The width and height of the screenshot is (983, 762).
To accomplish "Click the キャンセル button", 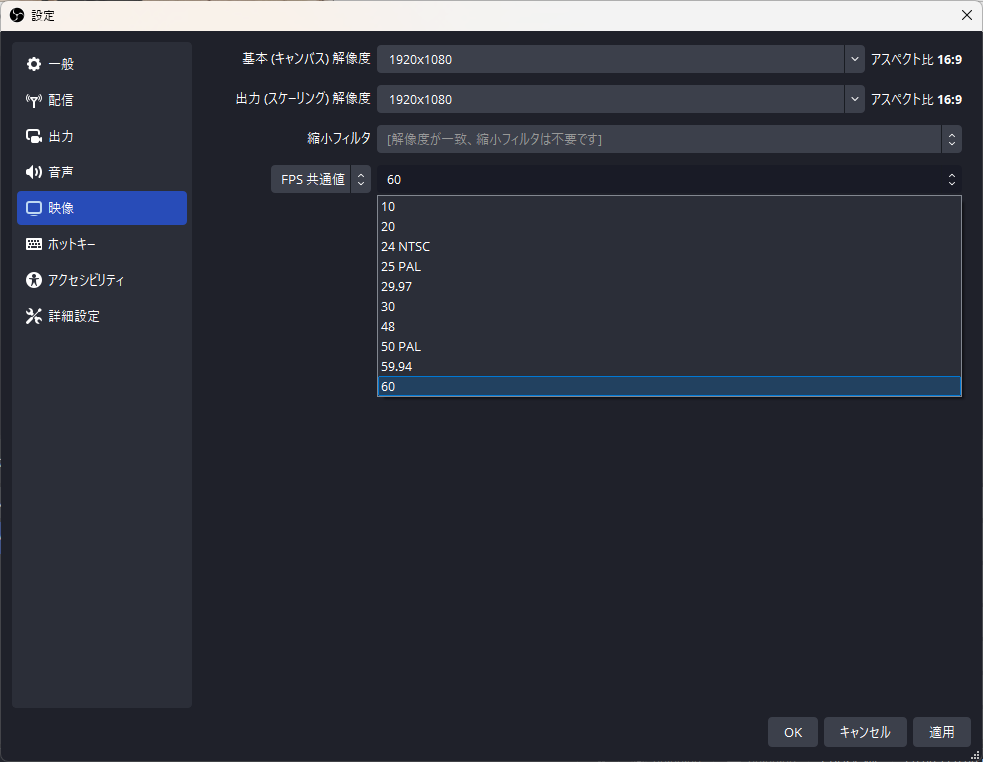I will pyautogui.click(x=865, y=732).
